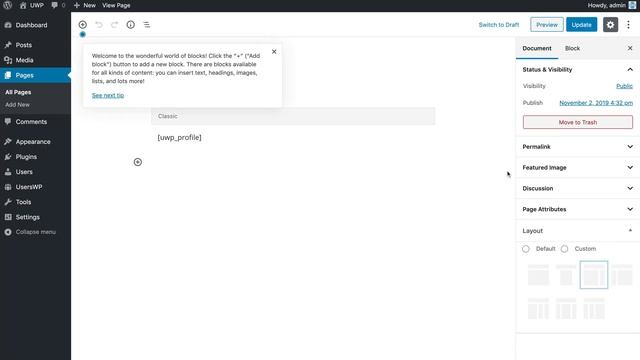Click Collapse menu in sidebar
640x360 pixels.
(x=35, y=232)
